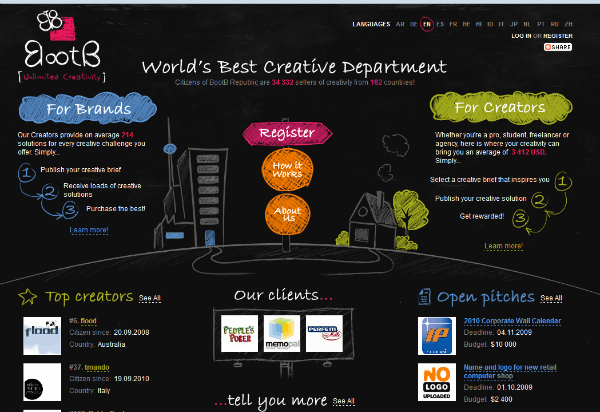This screenshot has height=412, width=600.
Task: Click the Top creators star icon
Action: [28, 297]
